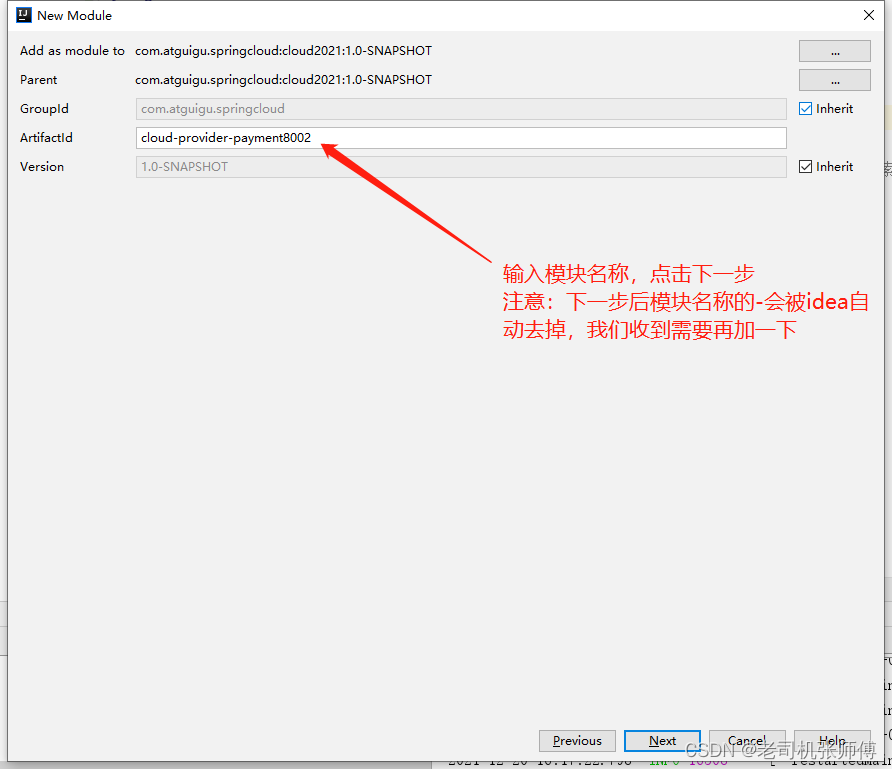
Task: Open browse button for Parent
Action: (x=835, y=80)
